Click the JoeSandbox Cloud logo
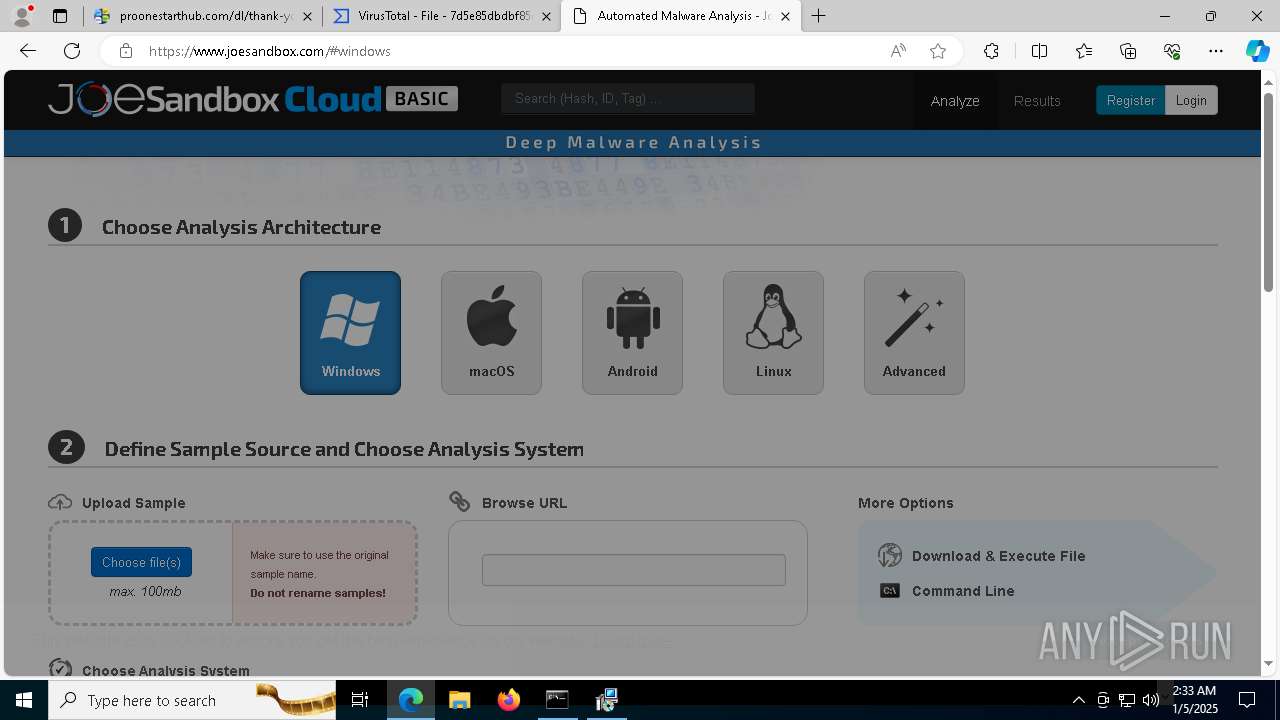The image size is (1280, 720). click(253, 99)
